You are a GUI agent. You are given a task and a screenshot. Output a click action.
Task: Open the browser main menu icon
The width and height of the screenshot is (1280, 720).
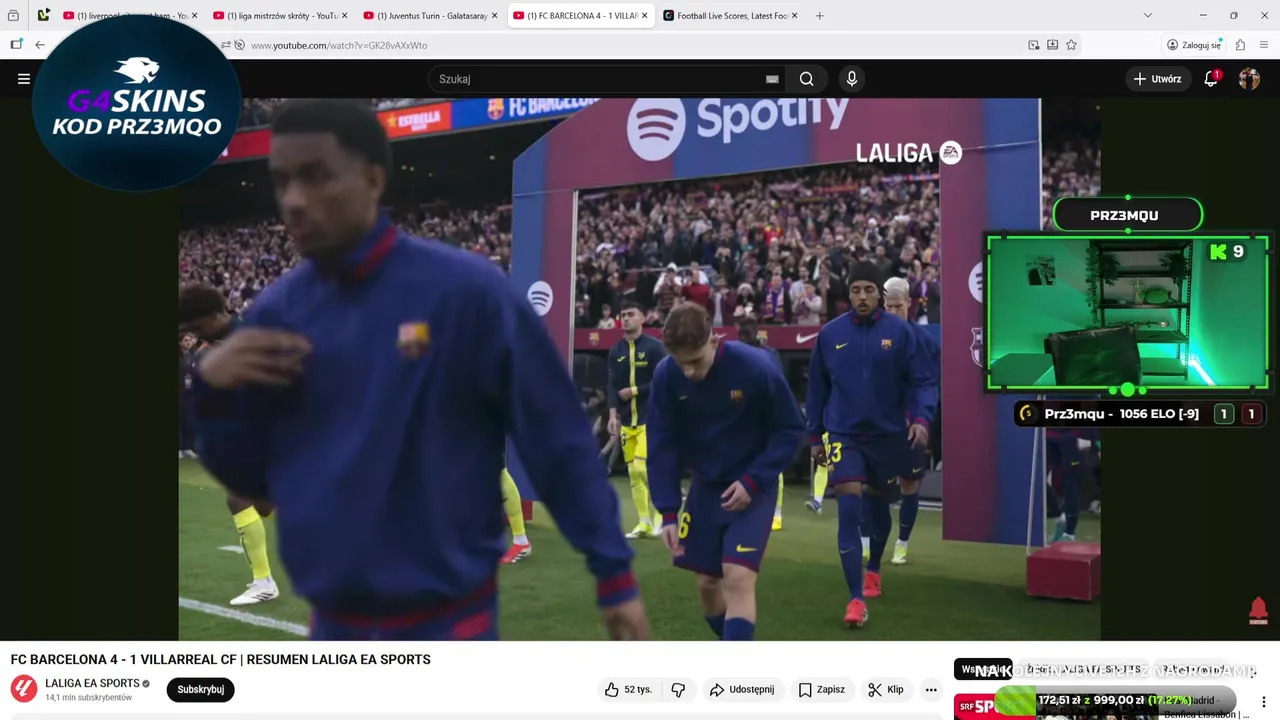[x=1264, y=45]
